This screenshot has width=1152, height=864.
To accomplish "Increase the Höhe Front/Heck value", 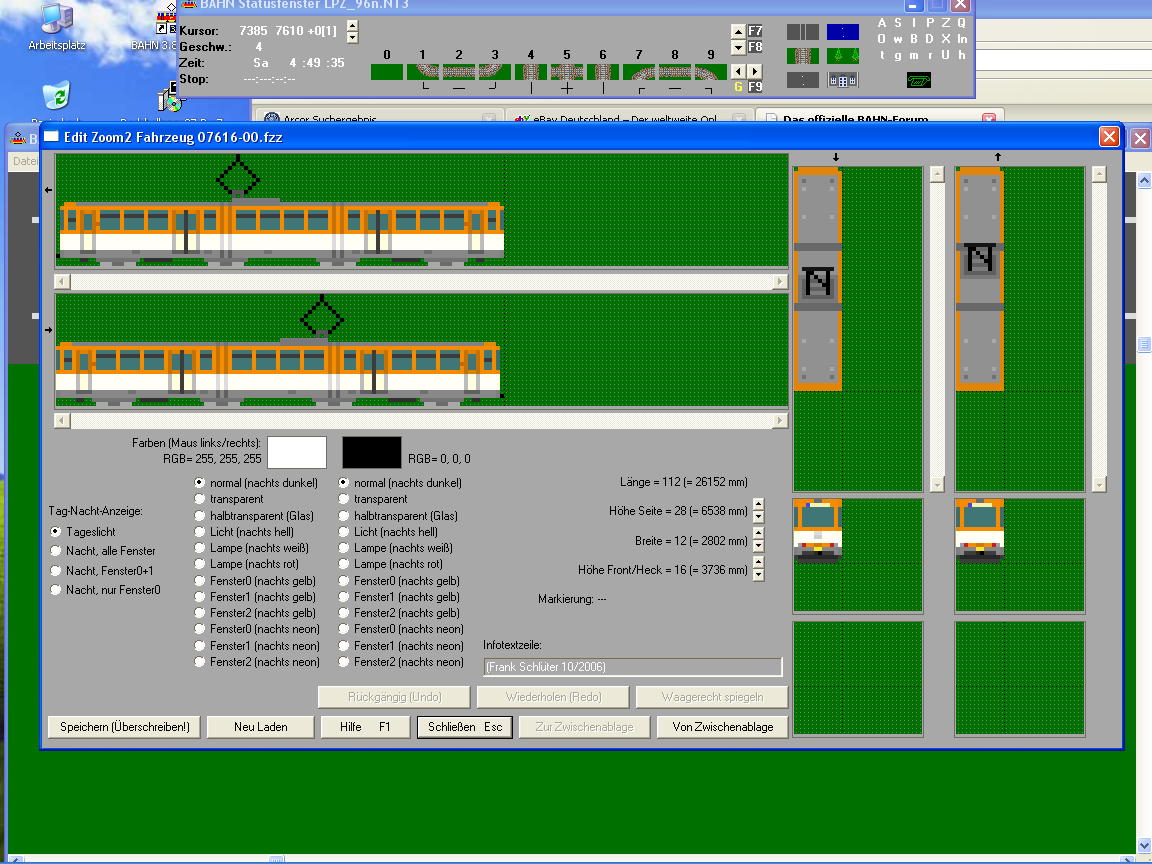I will pyautogui.click(x=758, y=562).
